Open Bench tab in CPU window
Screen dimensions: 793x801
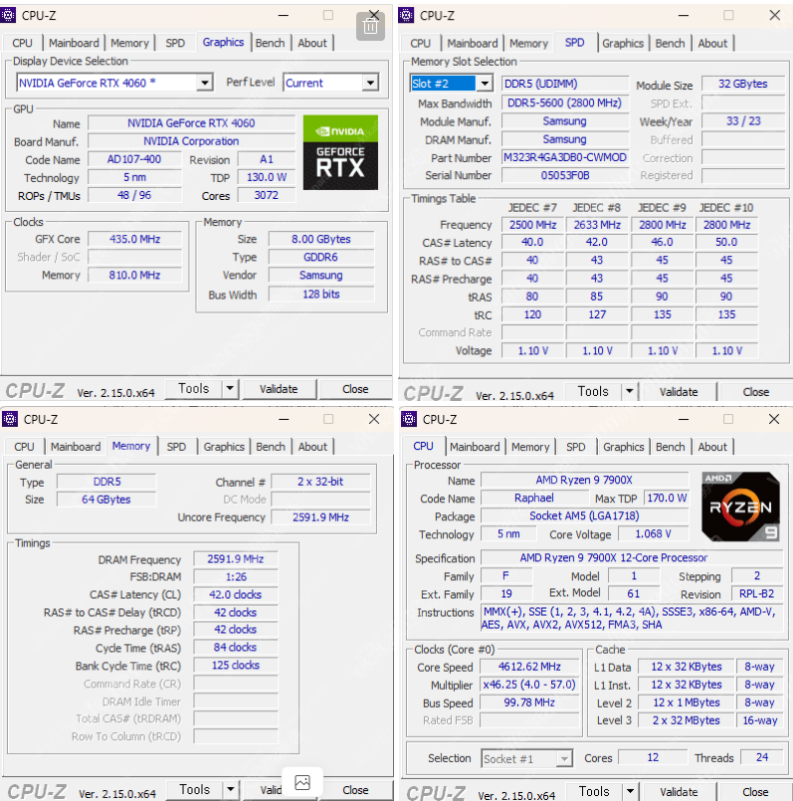(x=670, y=447)
